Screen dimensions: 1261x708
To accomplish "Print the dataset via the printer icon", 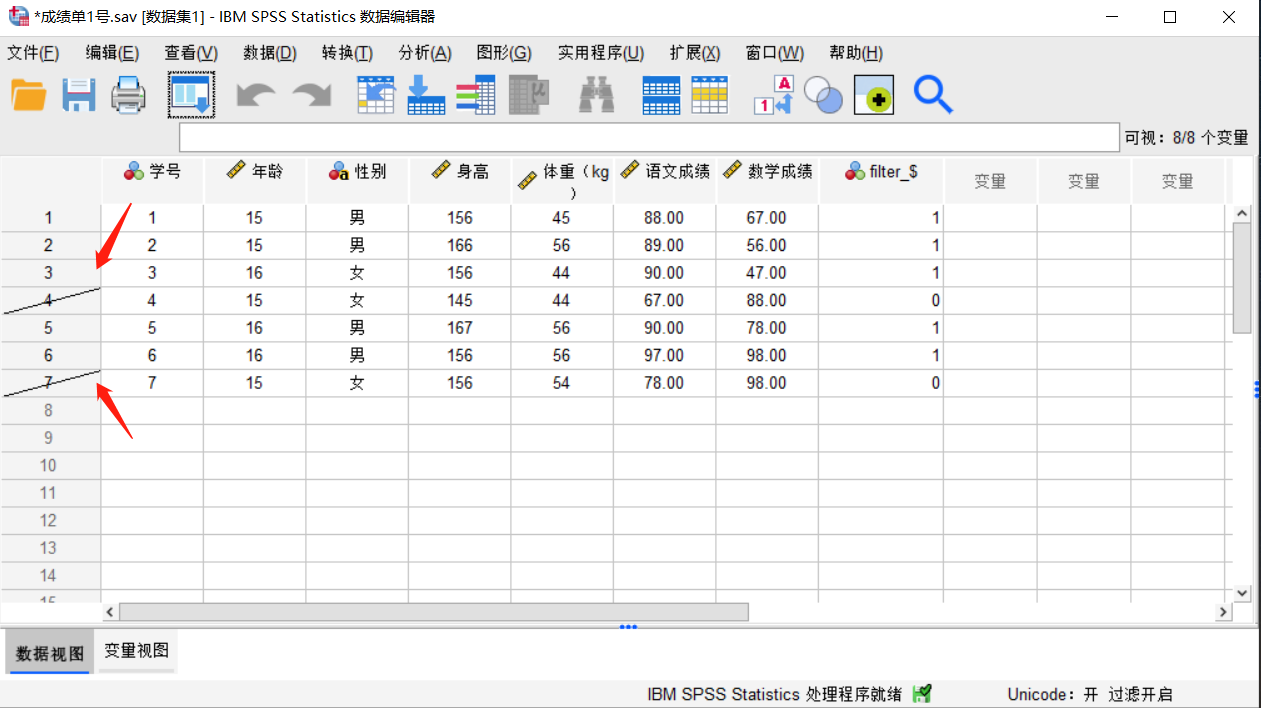I will pyautogui.click(x=128, y=94).
